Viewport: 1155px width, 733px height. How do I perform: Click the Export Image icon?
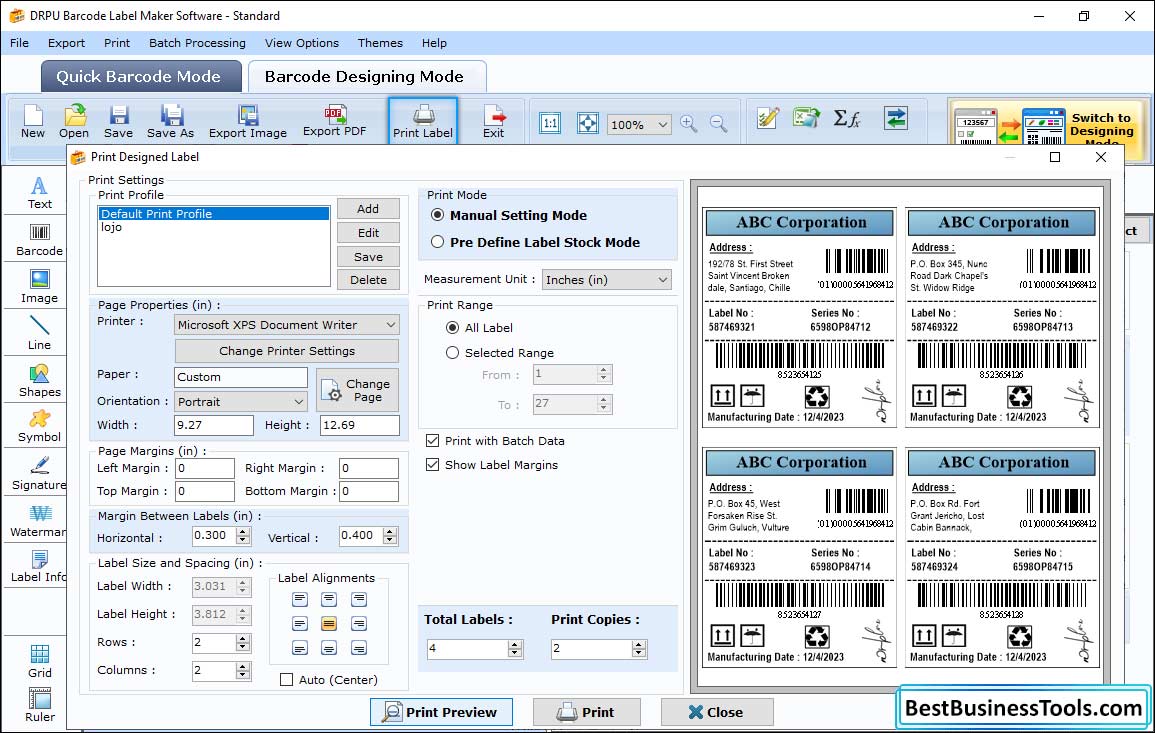pos(248,122)
